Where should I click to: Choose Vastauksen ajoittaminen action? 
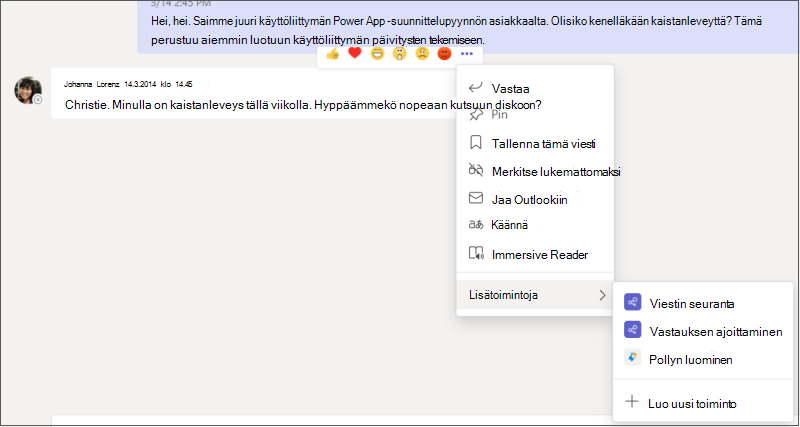[x=703, y=331]
